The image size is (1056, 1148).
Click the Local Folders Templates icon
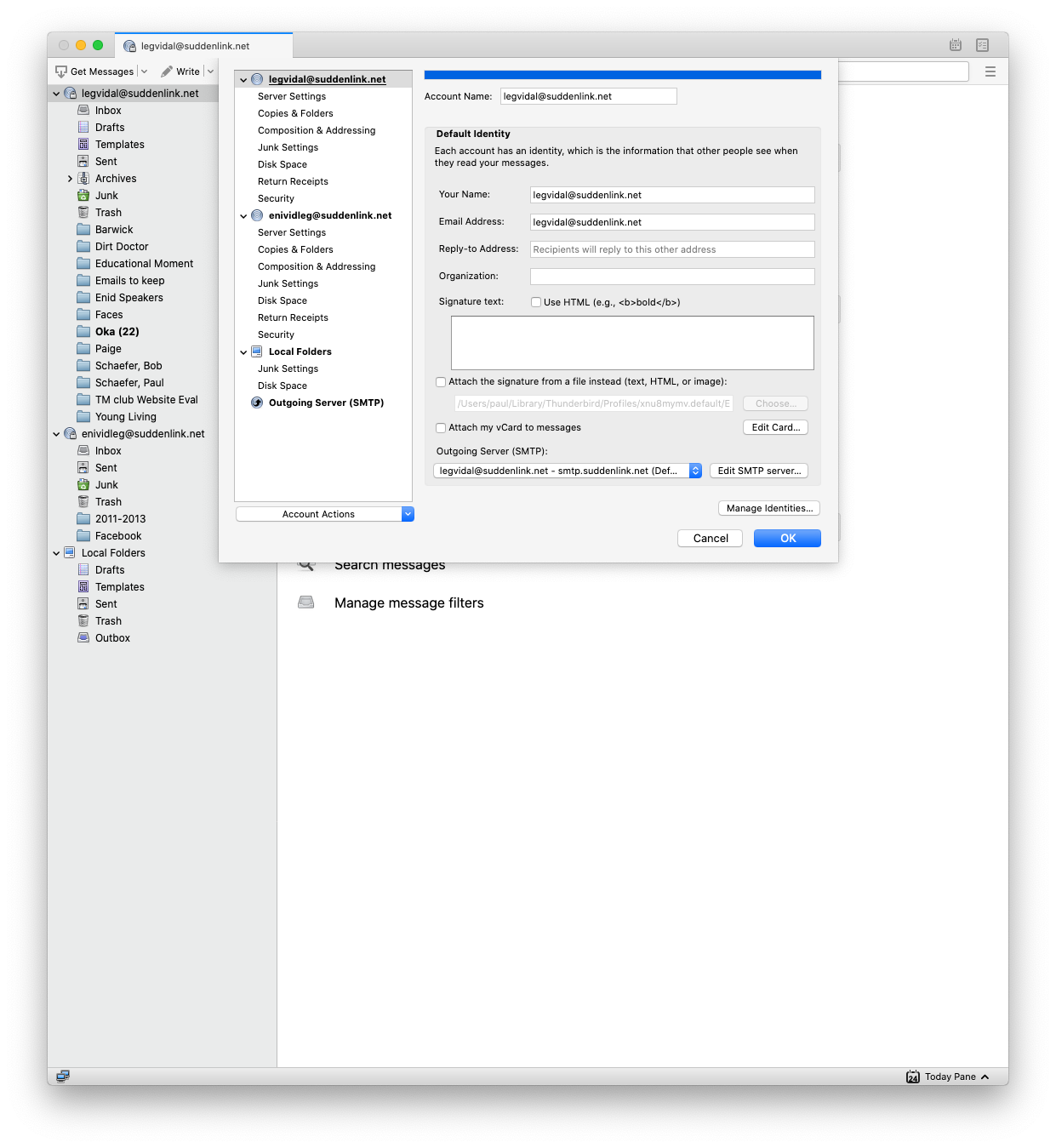coord(83,586)
